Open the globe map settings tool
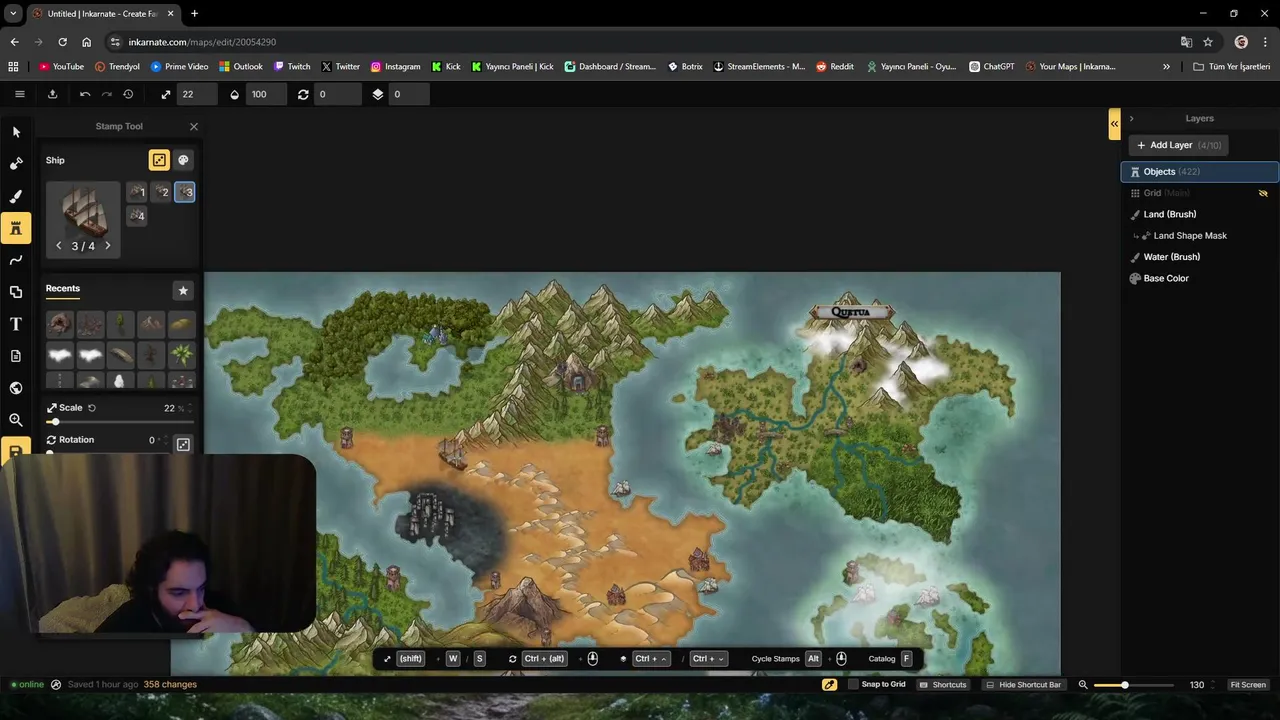1280x720 pixels. (16, 388)
